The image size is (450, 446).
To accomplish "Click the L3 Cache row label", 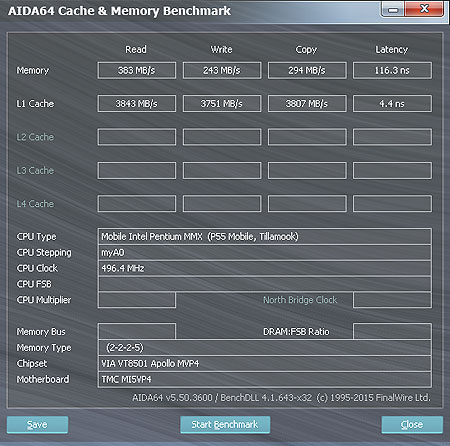I will [x=35, y=171].
